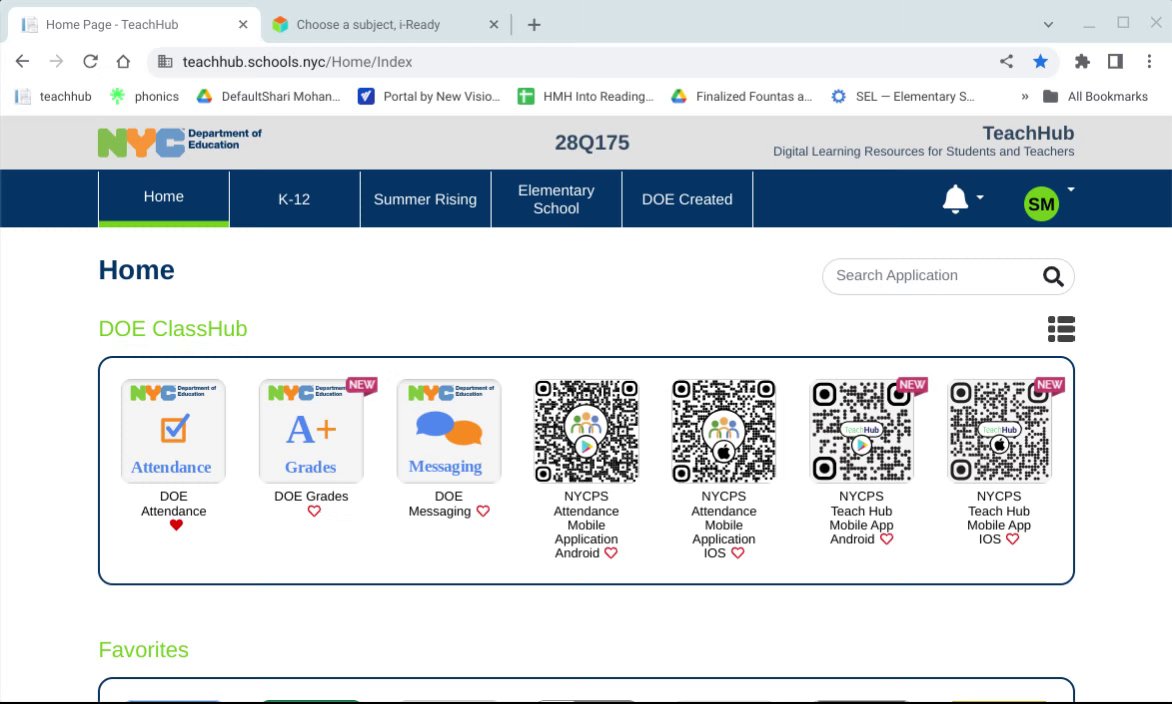
Task: Open NYCPS Teach Hub Mobile App IOS QR
Action: point(999,431)
